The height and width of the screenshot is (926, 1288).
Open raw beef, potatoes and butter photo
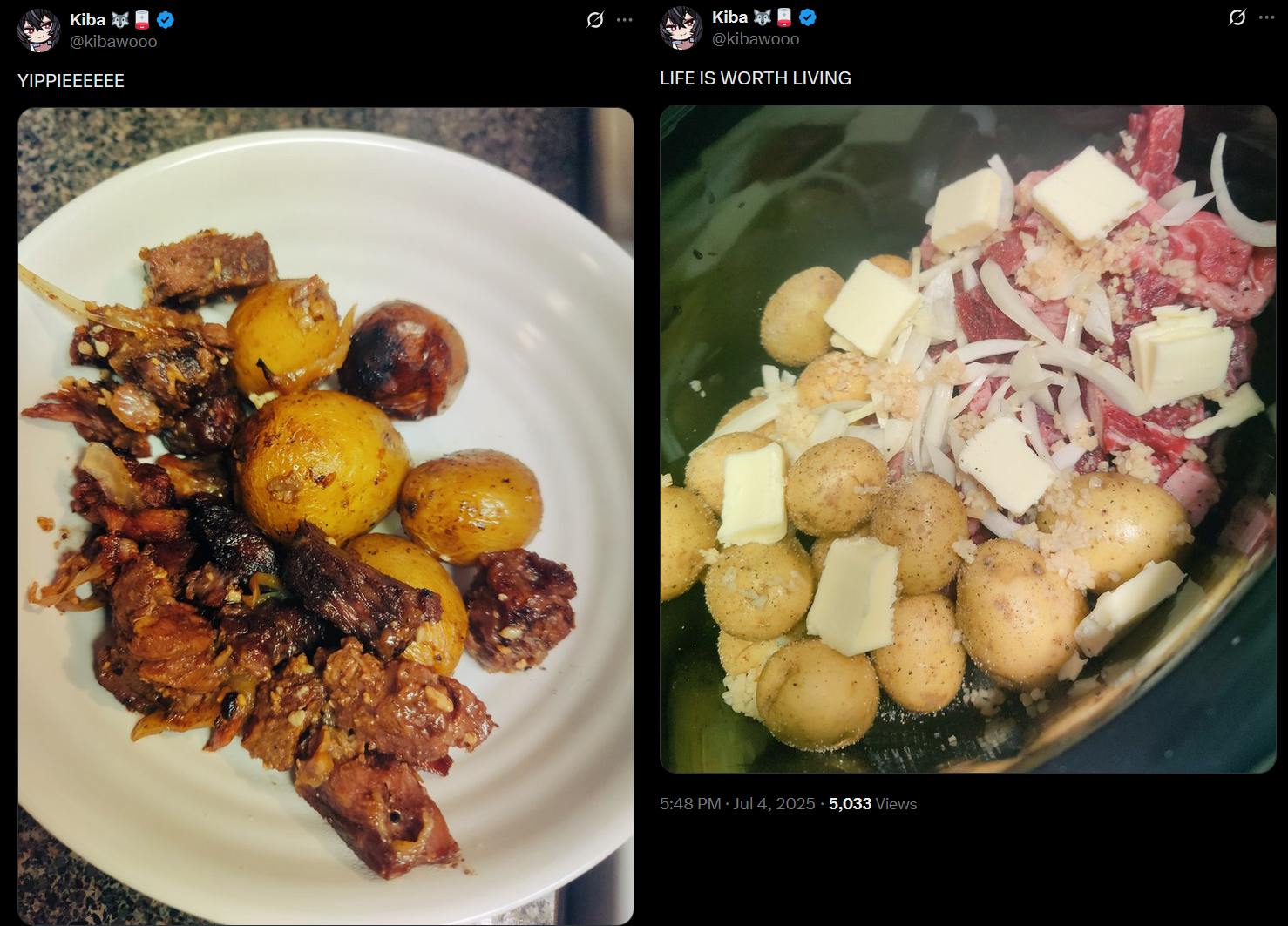tap(968, 439)
